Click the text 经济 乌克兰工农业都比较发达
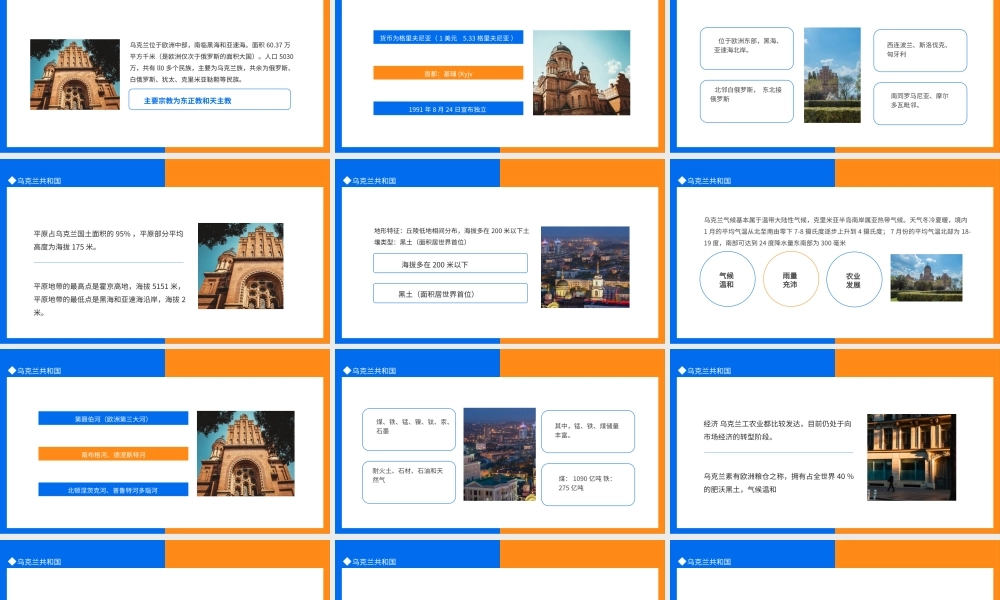1000x600 pixels. (777, 430)
